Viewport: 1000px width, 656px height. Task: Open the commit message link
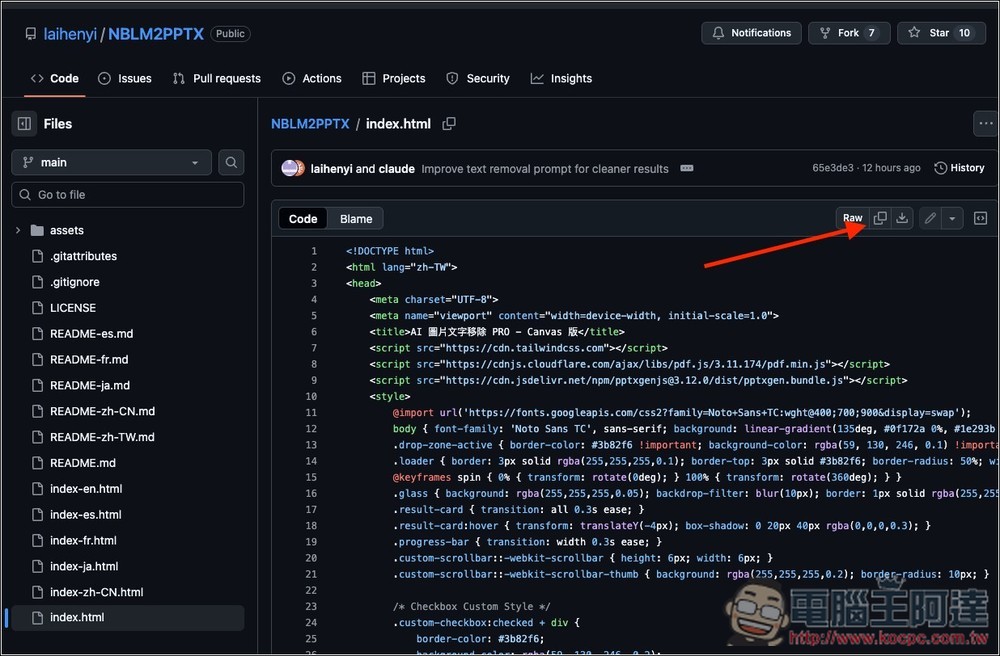tap(545, 169)
